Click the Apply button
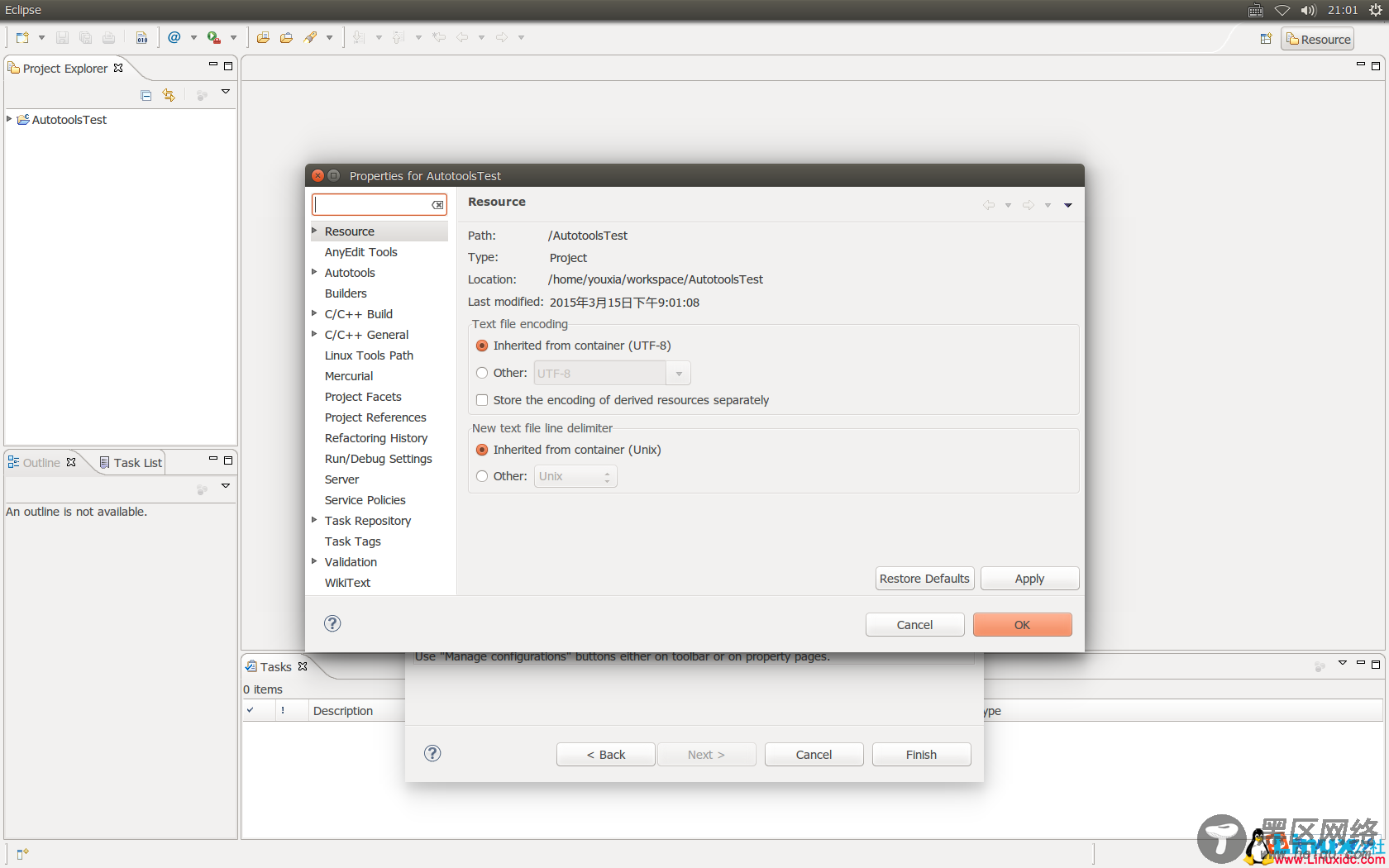 (1029, 579)
